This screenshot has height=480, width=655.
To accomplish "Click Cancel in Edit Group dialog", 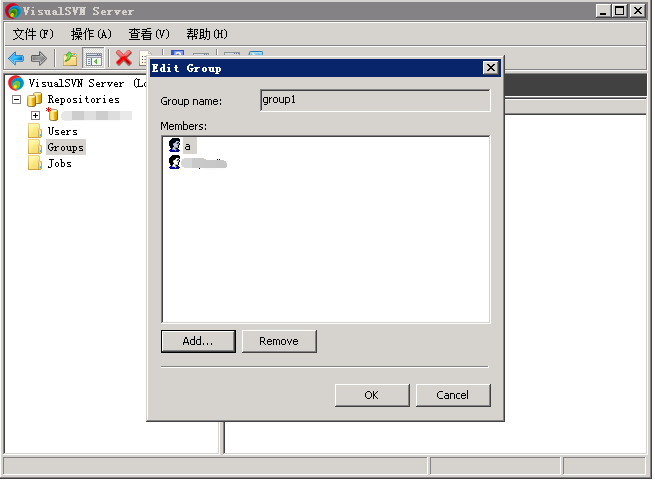I will (453, 395).
